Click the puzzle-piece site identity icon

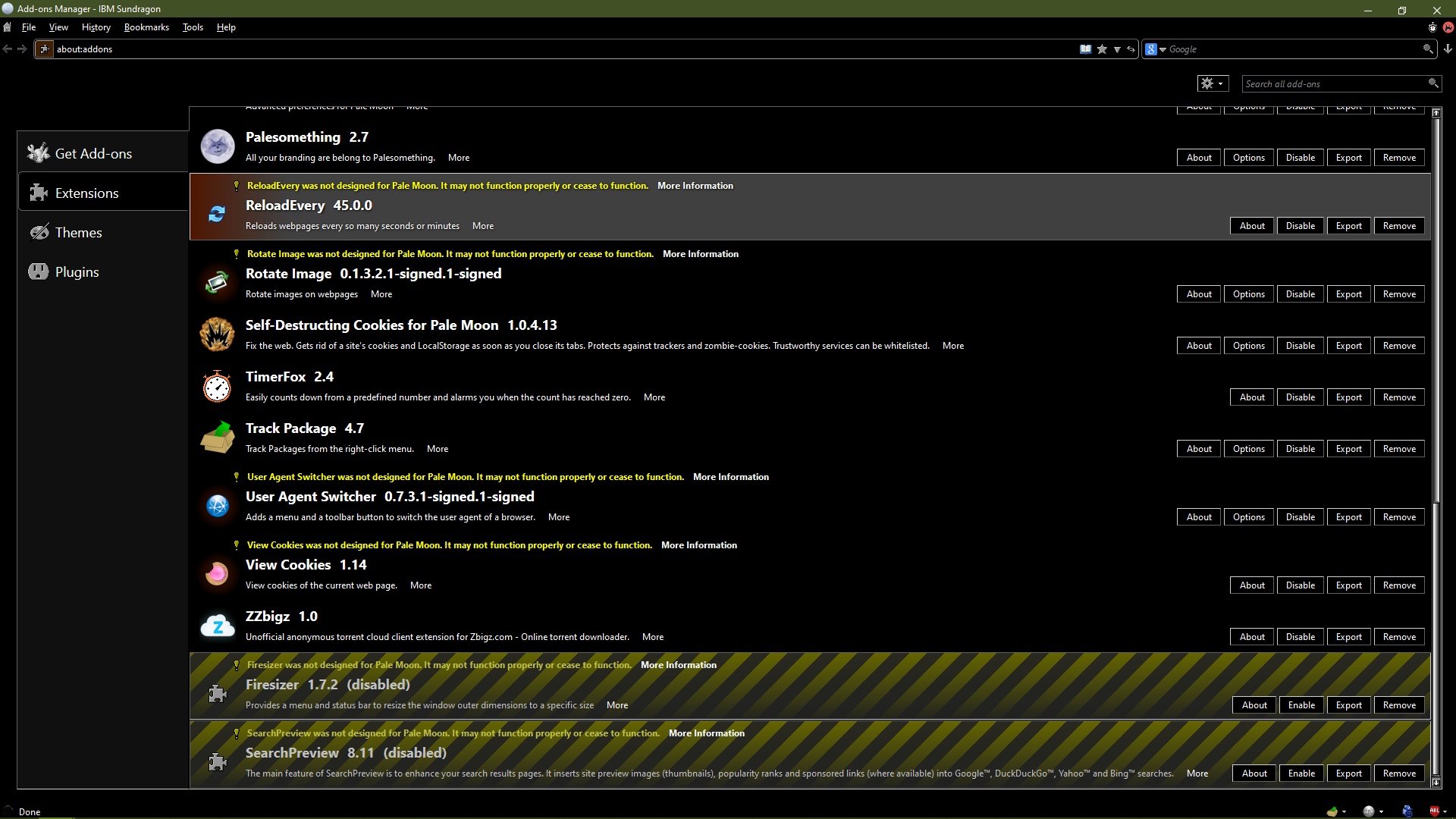click(x=45, y=49)
